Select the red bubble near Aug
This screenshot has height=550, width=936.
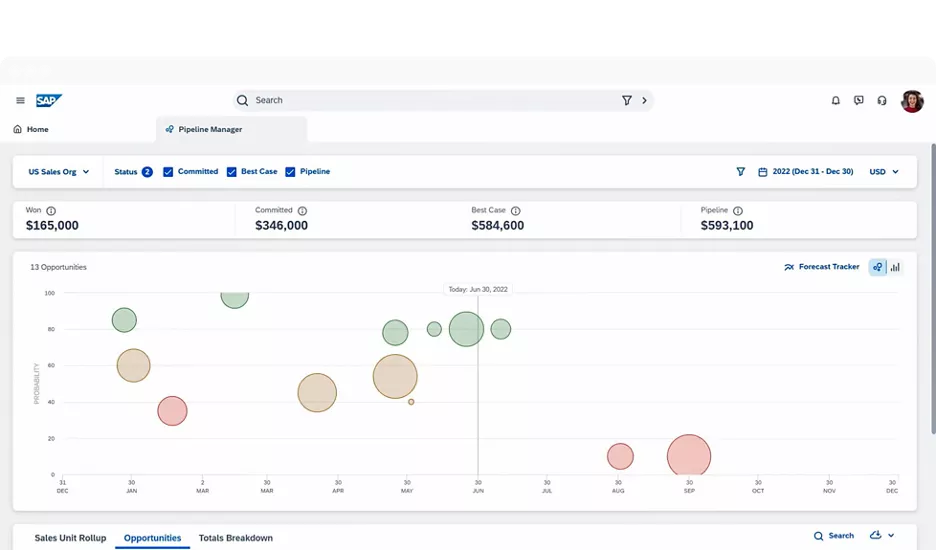click(x=620, y=456)
